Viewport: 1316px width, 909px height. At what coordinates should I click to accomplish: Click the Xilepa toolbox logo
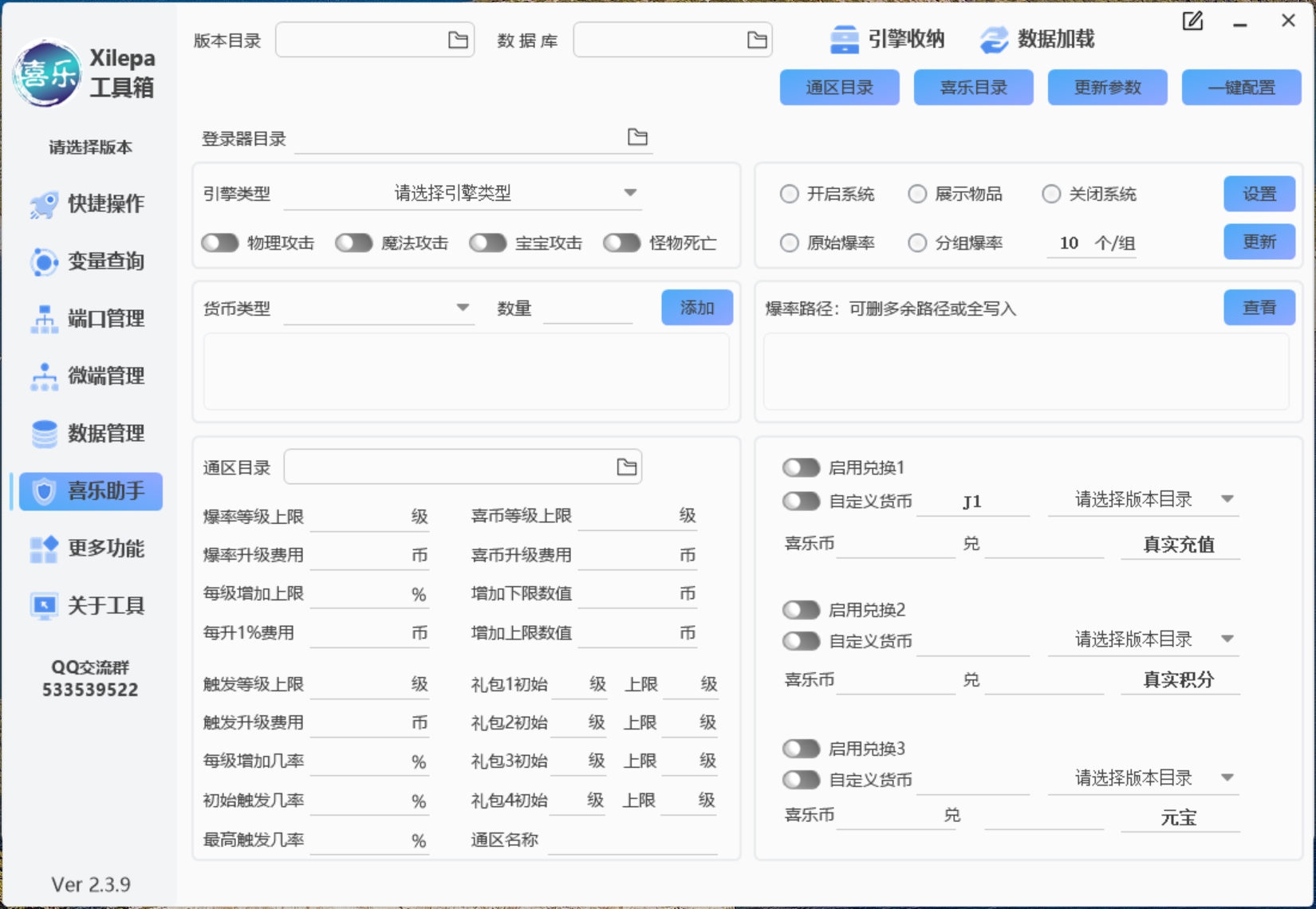click(x=47, y=74)
